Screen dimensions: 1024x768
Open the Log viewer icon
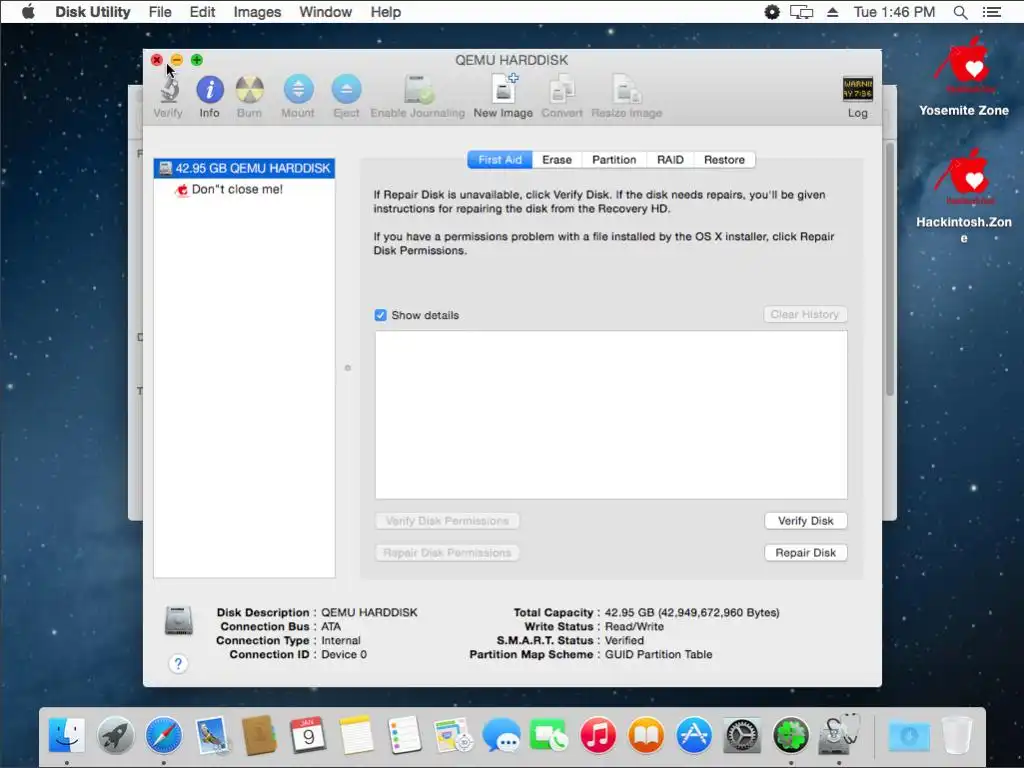(x=857, y=89)
